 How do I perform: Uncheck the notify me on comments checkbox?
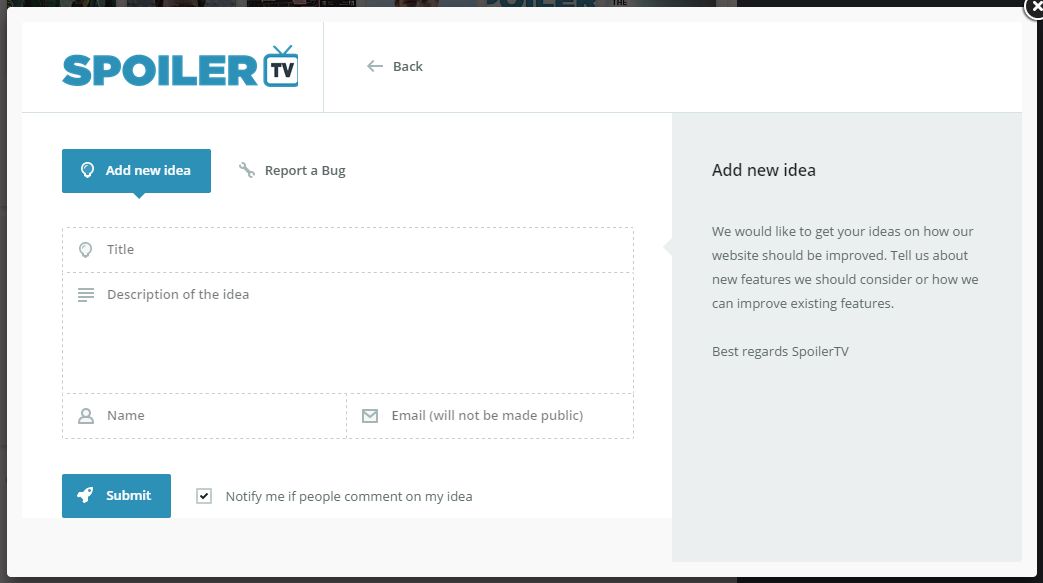click(204, 496)
